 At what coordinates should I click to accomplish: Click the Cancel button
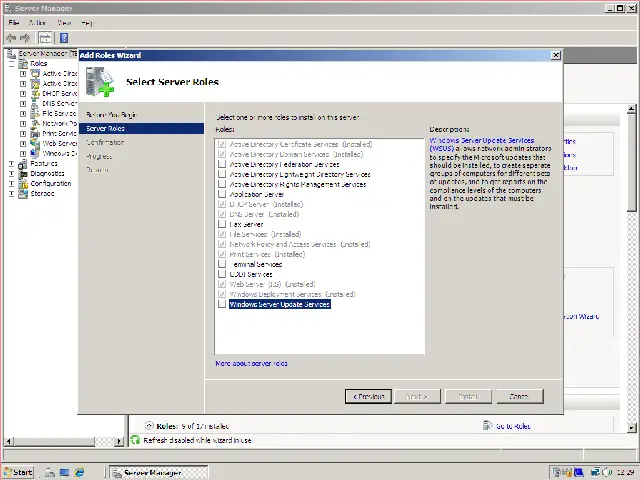tap(520, 396)
